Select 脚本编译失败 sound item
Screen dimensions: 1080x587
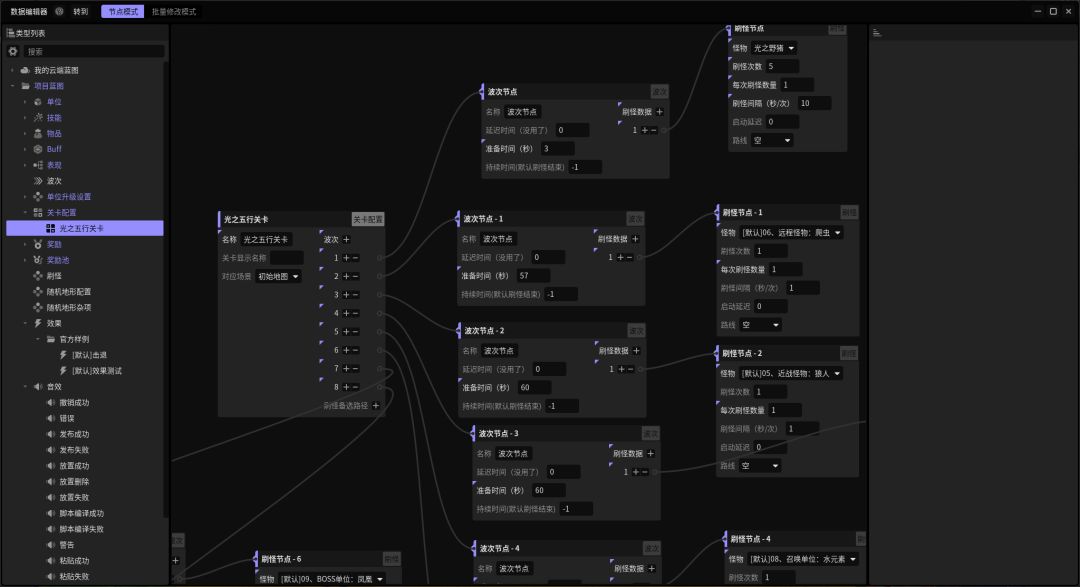(81, 529)
